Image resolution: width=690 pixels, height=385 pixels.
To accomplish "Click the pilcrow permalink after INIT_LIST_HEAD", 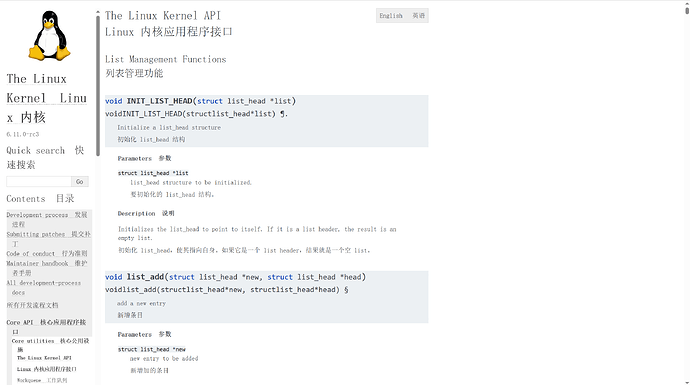I will [284, 114].
